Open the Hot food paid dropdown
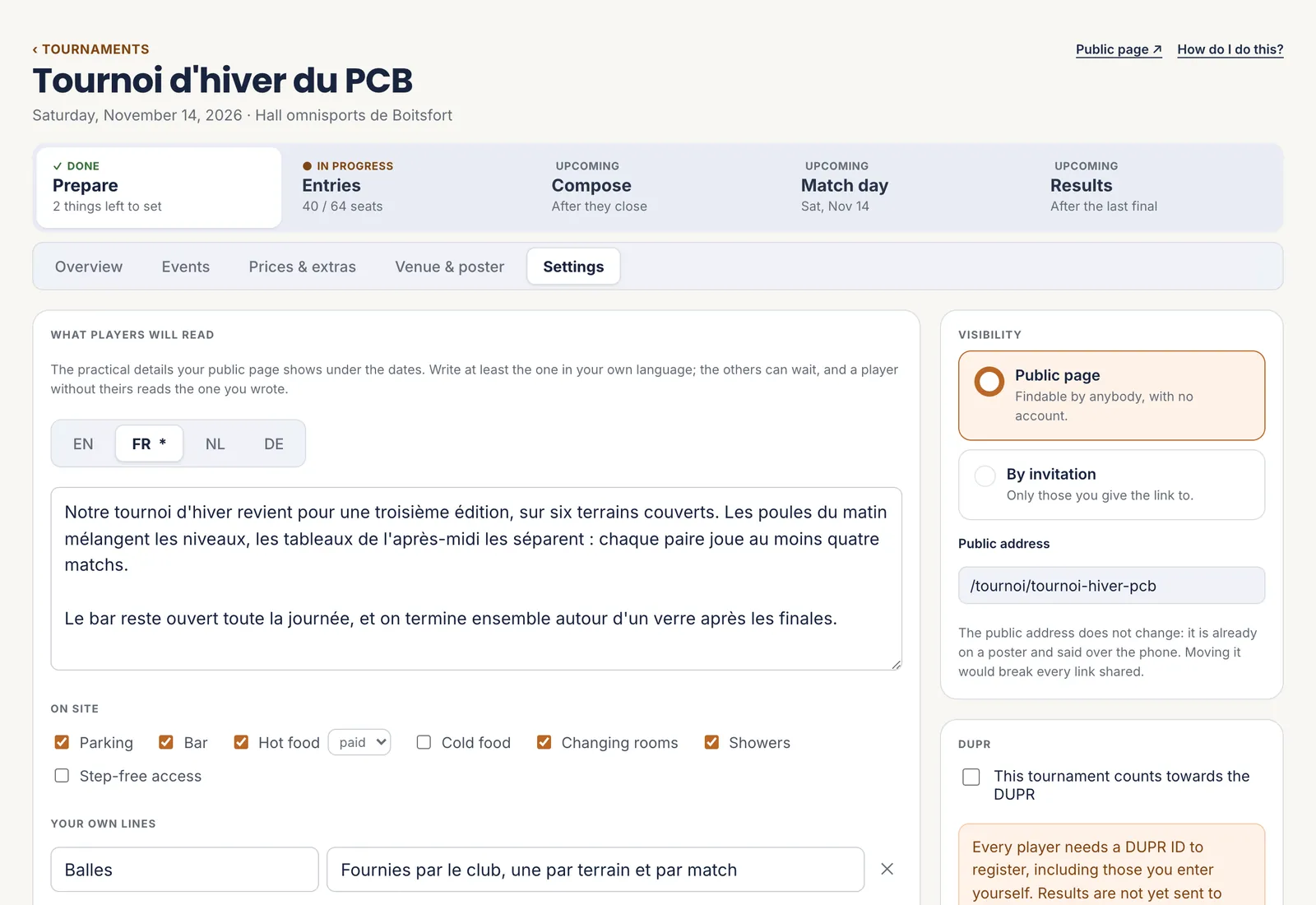The width and height of the screenshot is (1316, 905). [359, 742]
